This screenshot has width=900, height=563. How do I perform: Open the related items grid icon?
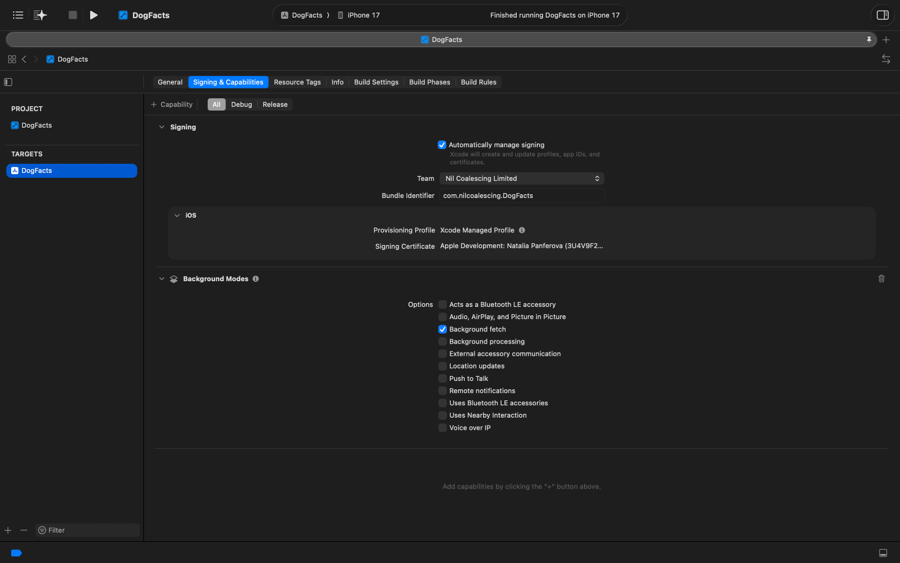[x=12, y=59]
